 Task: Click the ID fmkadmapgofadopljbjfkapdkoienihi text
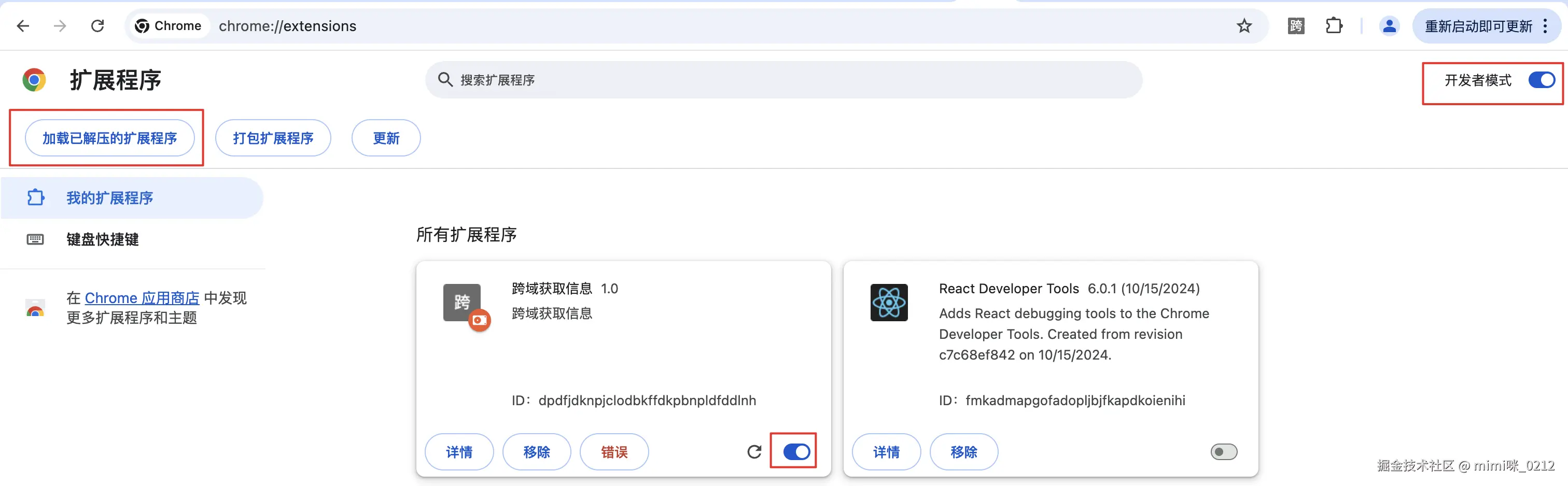pyautogui.click(x=1061, y=400)
